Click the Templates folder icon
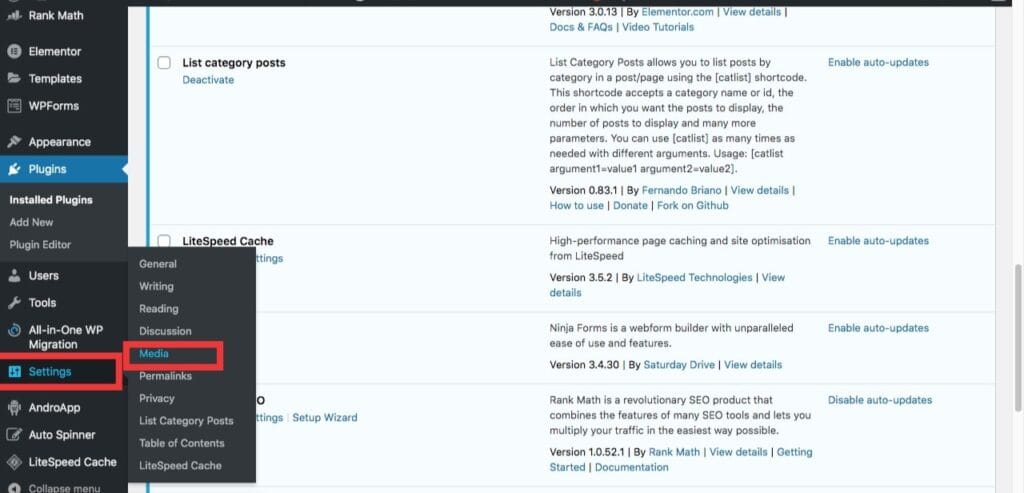Viewport: 1024px width, 493px height. point(14,78)
